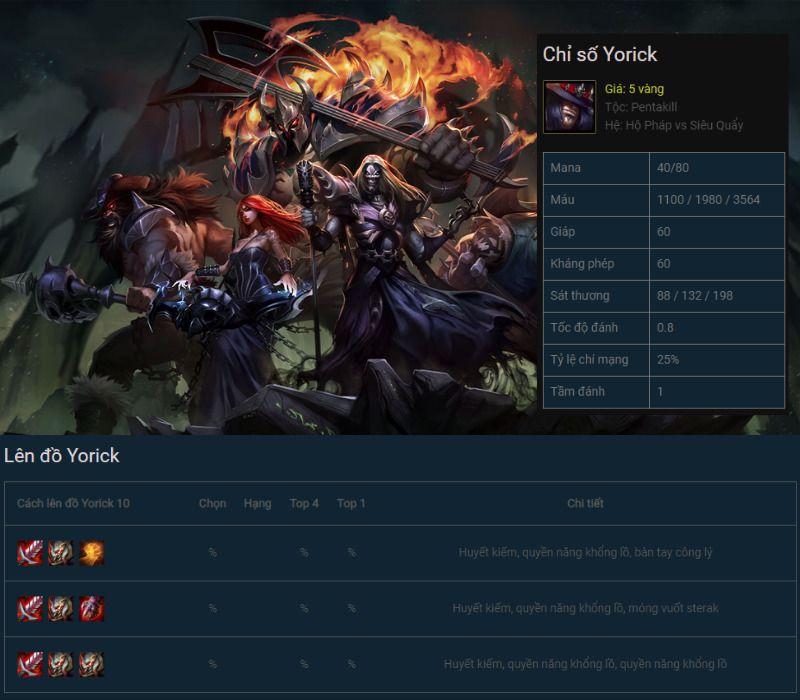Click the Top 4 column header

coord(304,504)
